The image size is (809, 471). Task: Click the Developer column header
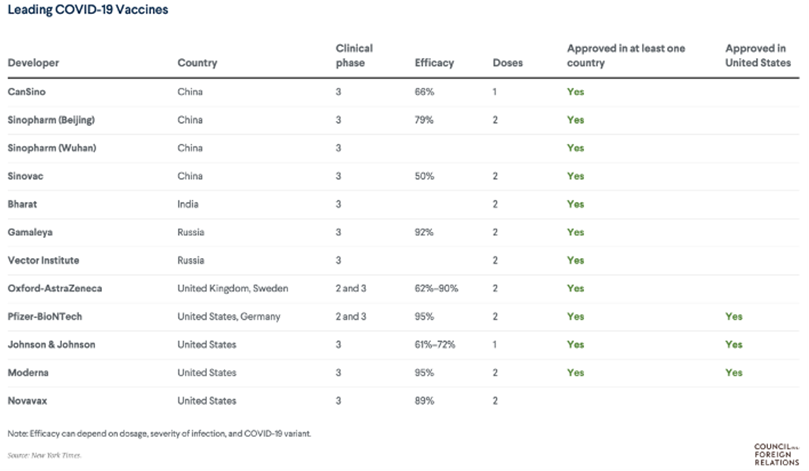(x=34, y=63)
